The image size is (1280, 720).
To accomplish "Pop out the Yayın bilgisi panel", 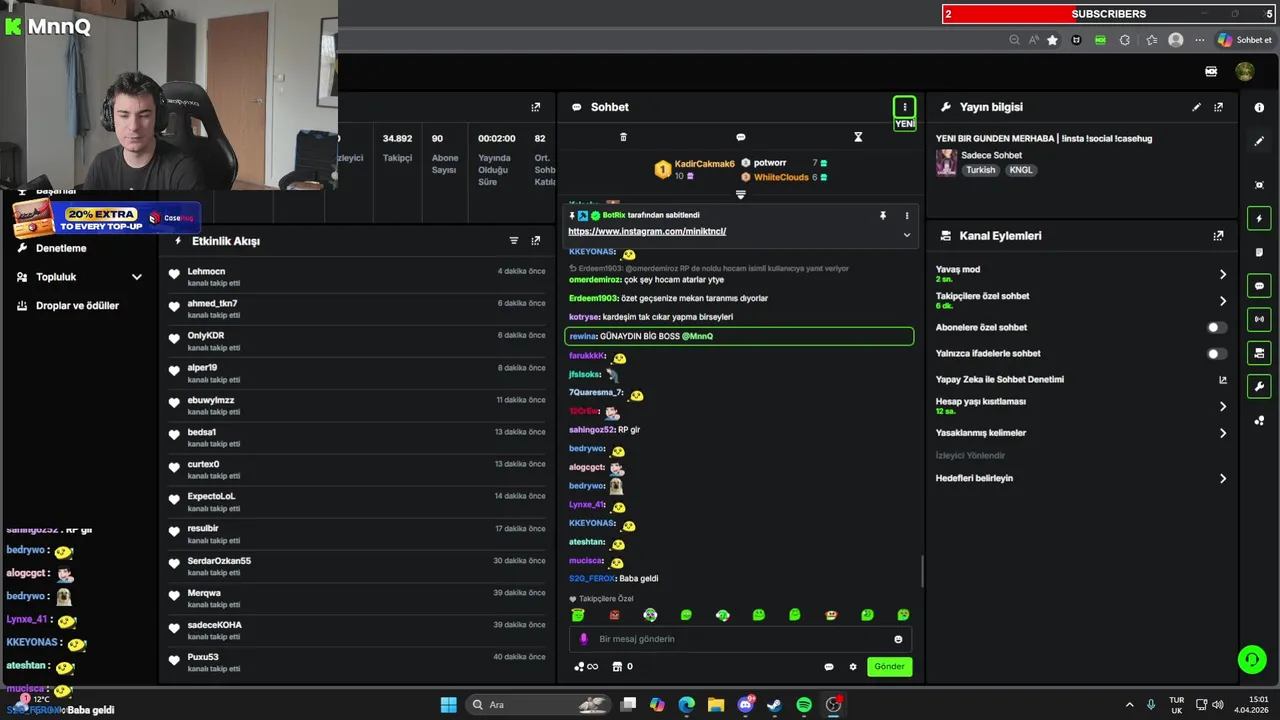I will 1218,107.
